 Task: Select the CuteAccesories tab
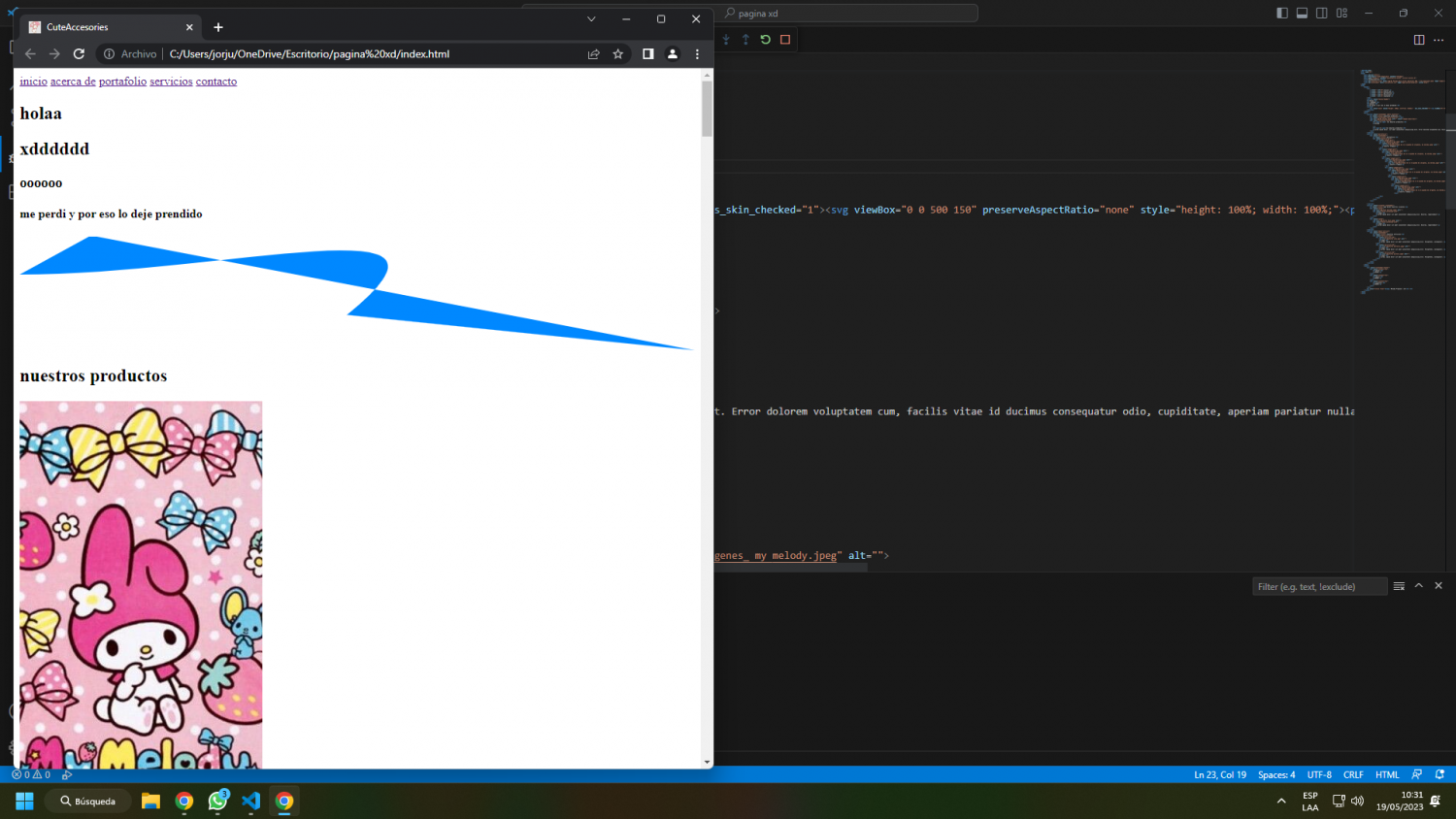111,27
